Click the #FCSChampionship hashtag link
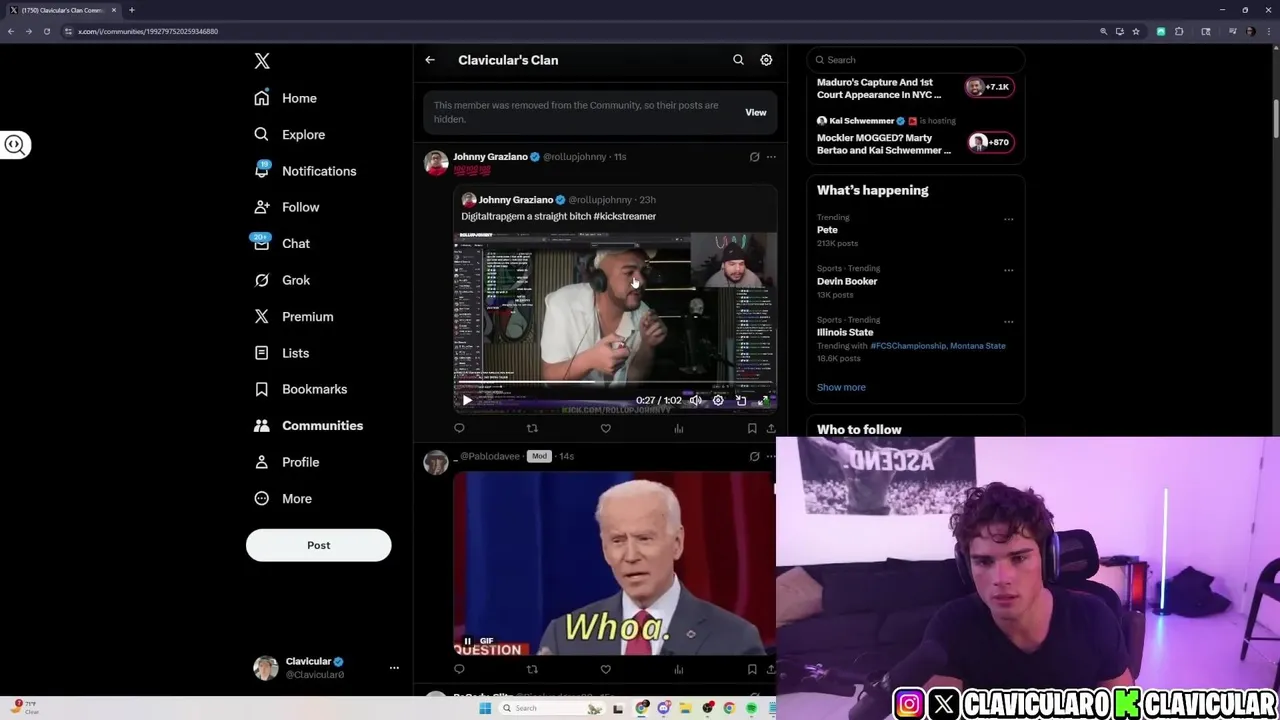 point(908,346)
